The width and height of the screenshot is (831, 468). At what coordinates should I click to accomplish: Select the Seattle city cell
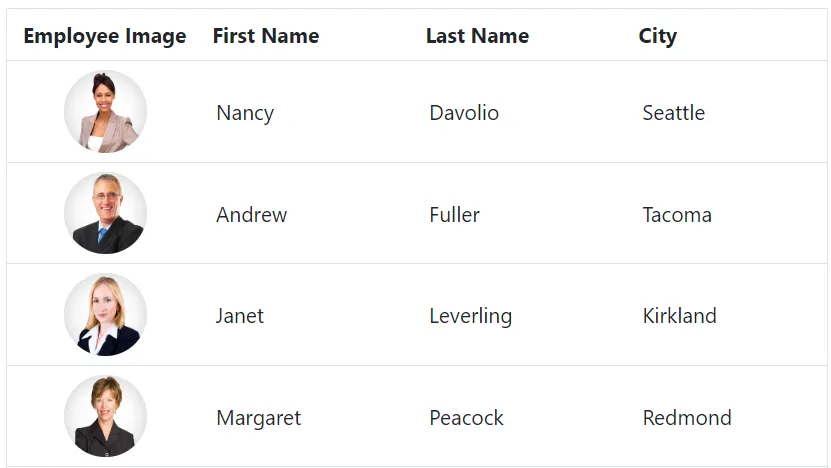673,113
